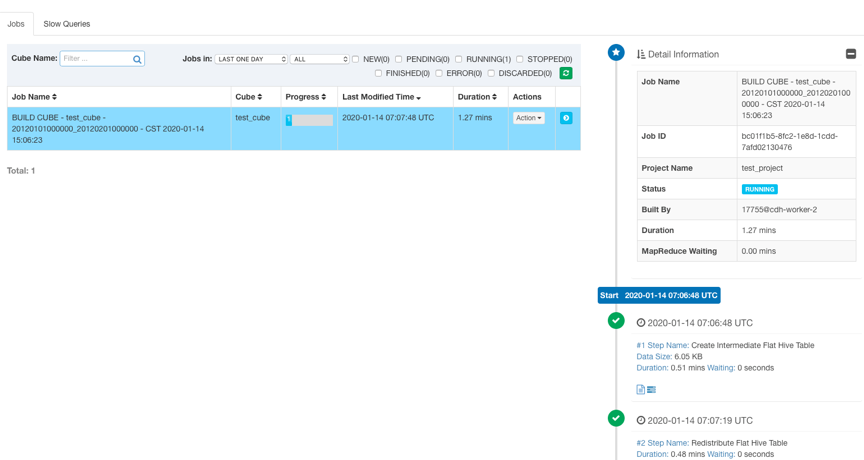The height and width of the screenshot is (460, 864).
Task: Enable the NEW(0) status checkbox
Action: click(x=356, y=59)
